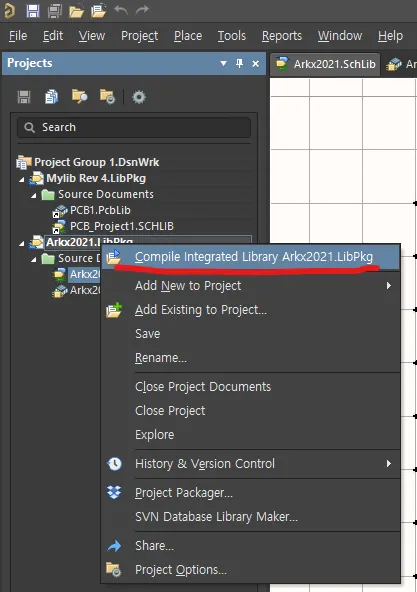
Task: Choose SVN Database Library Maker
Action: pyautogui.click(x=251, y=517)
